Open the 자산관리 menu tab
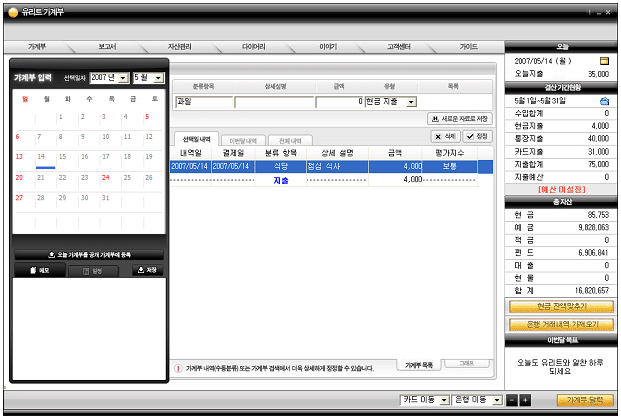 [x=181, y=47]
